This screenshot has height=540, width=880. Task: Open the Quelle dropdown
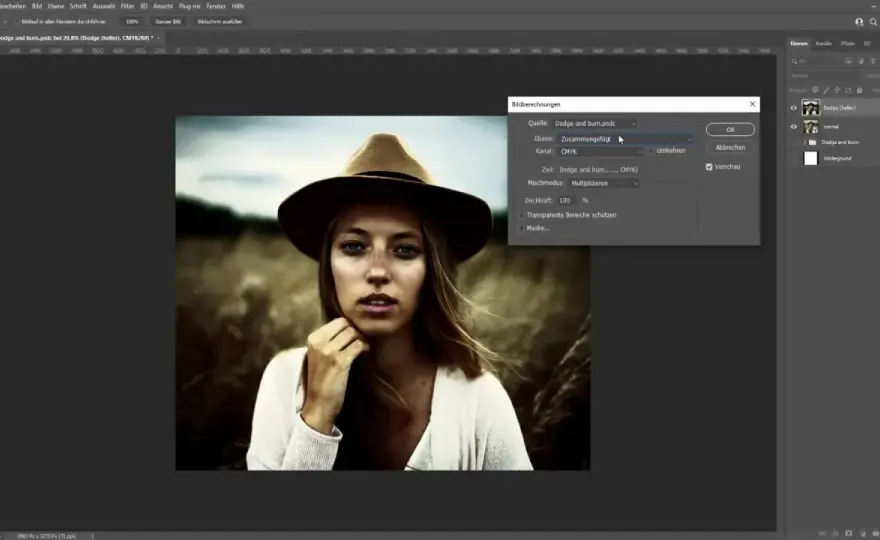(x=594, y=123)
